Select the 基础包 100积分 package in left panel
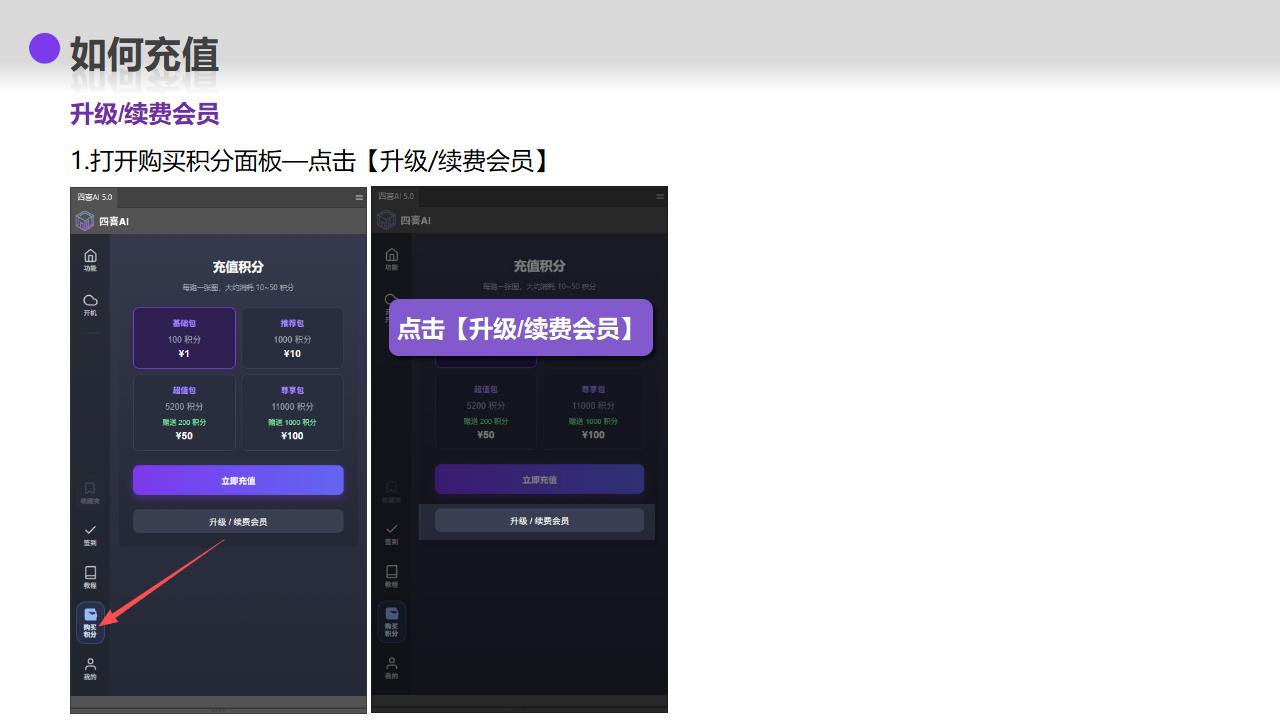This screenshot has width=1280, height=720. click(x=184, y=338)
